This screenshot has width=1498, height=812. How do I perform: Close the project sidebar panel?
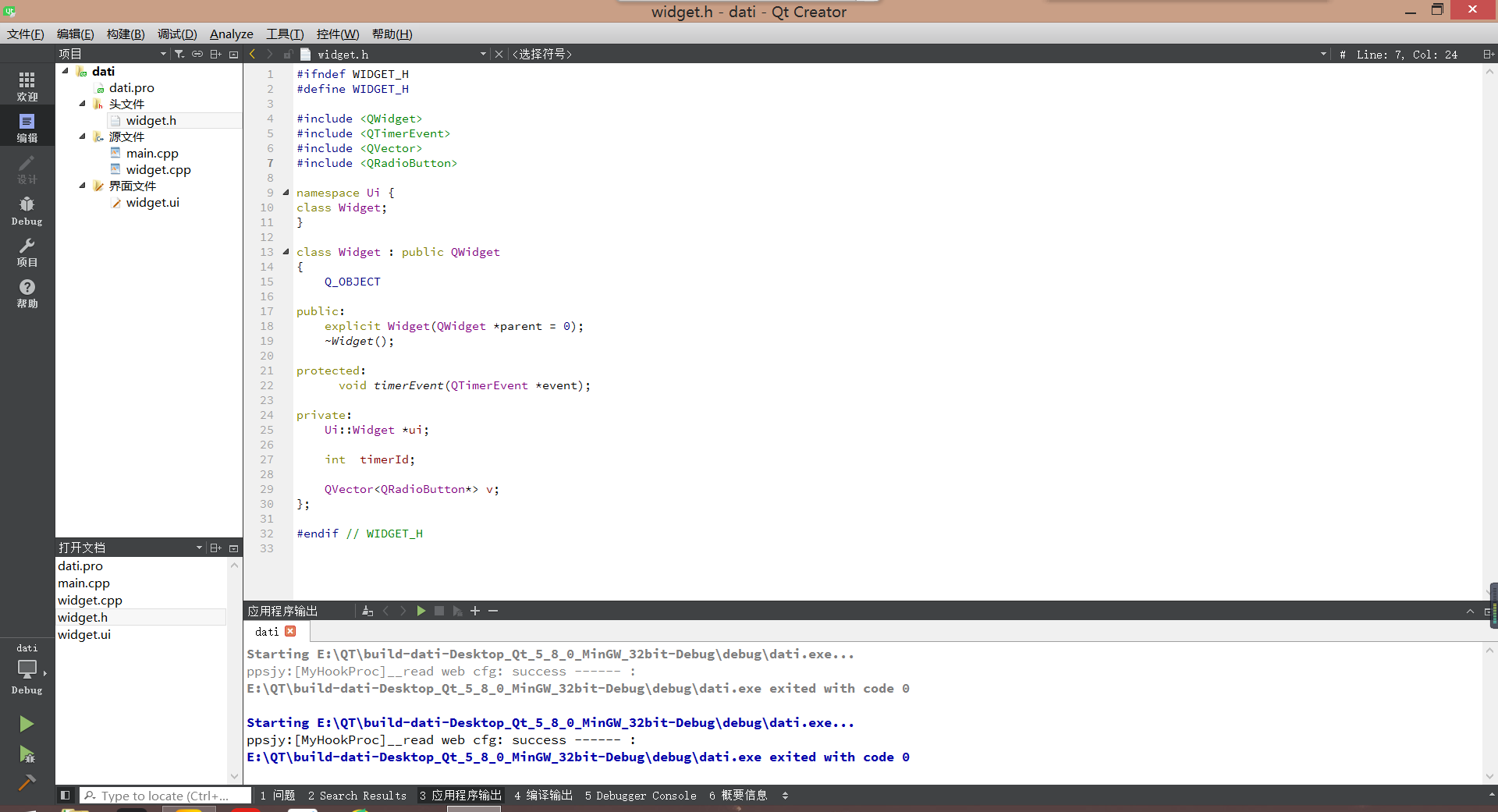pyautogui.click(x=233, y=54)
